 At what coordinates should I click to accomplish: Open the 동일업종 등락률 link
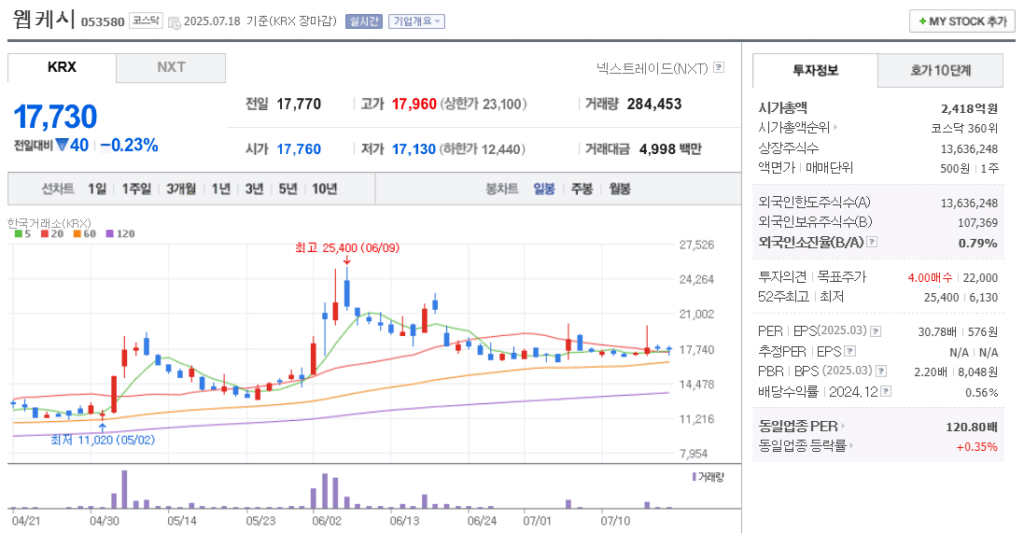[806, 446]
